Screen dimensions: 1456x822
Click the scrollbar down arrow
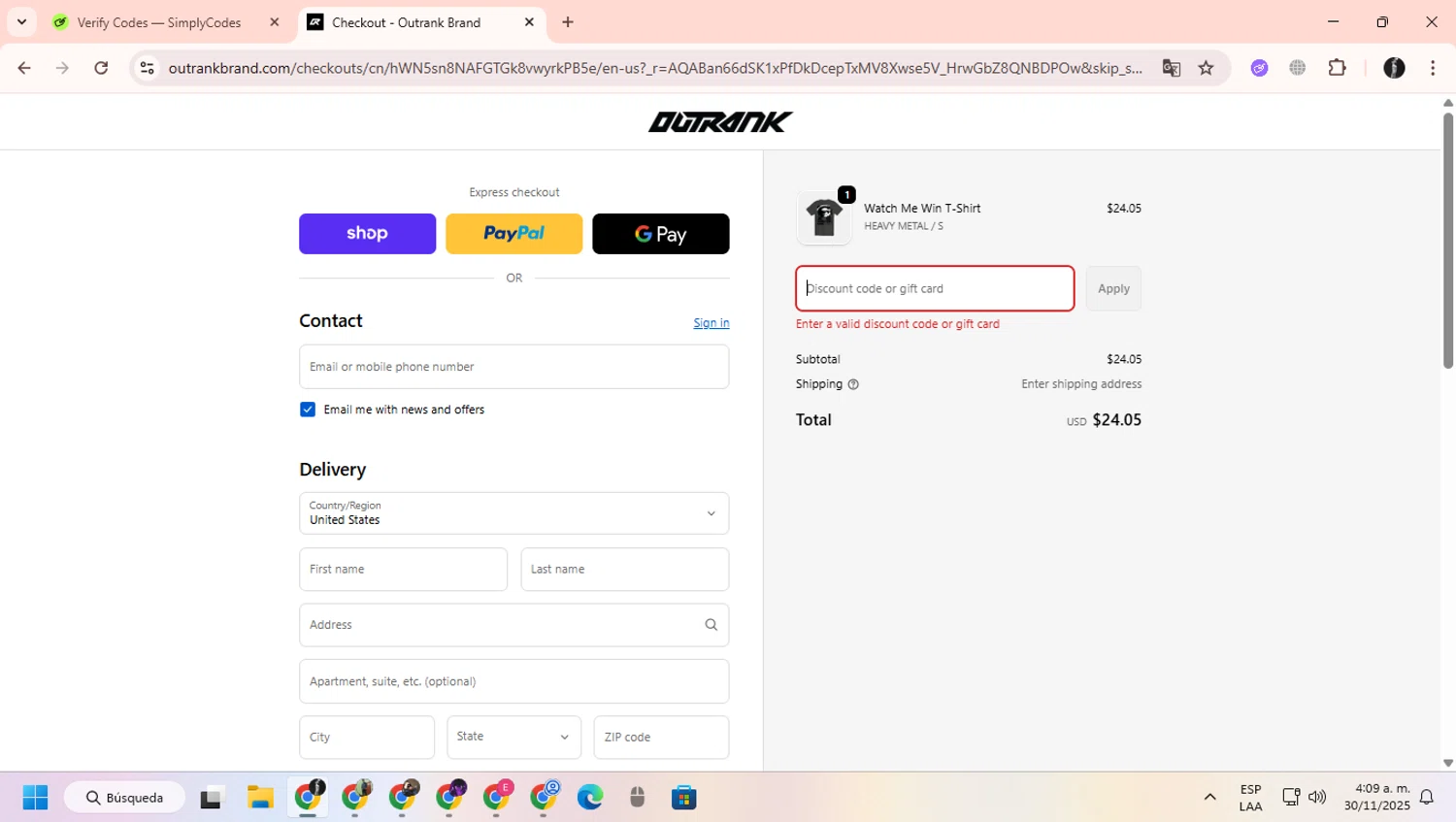(x=1448, y=764)
